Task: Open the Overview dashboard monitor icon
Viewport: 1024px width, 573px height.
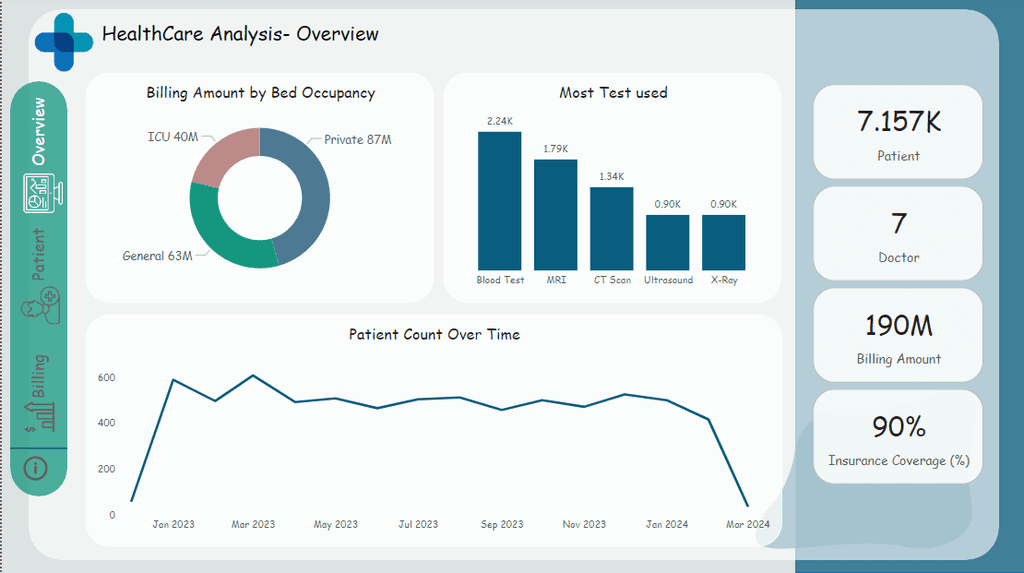Action: [x=43, y=193]
